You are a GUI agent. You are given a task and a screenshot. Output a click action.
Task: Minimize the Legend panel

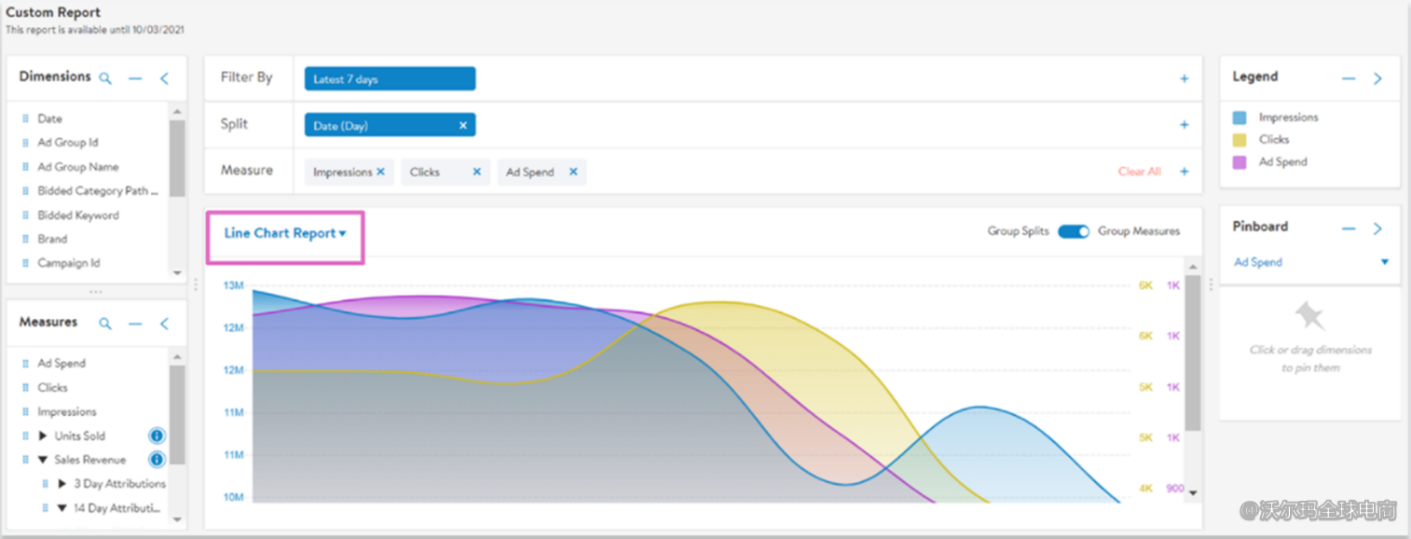1348,78
